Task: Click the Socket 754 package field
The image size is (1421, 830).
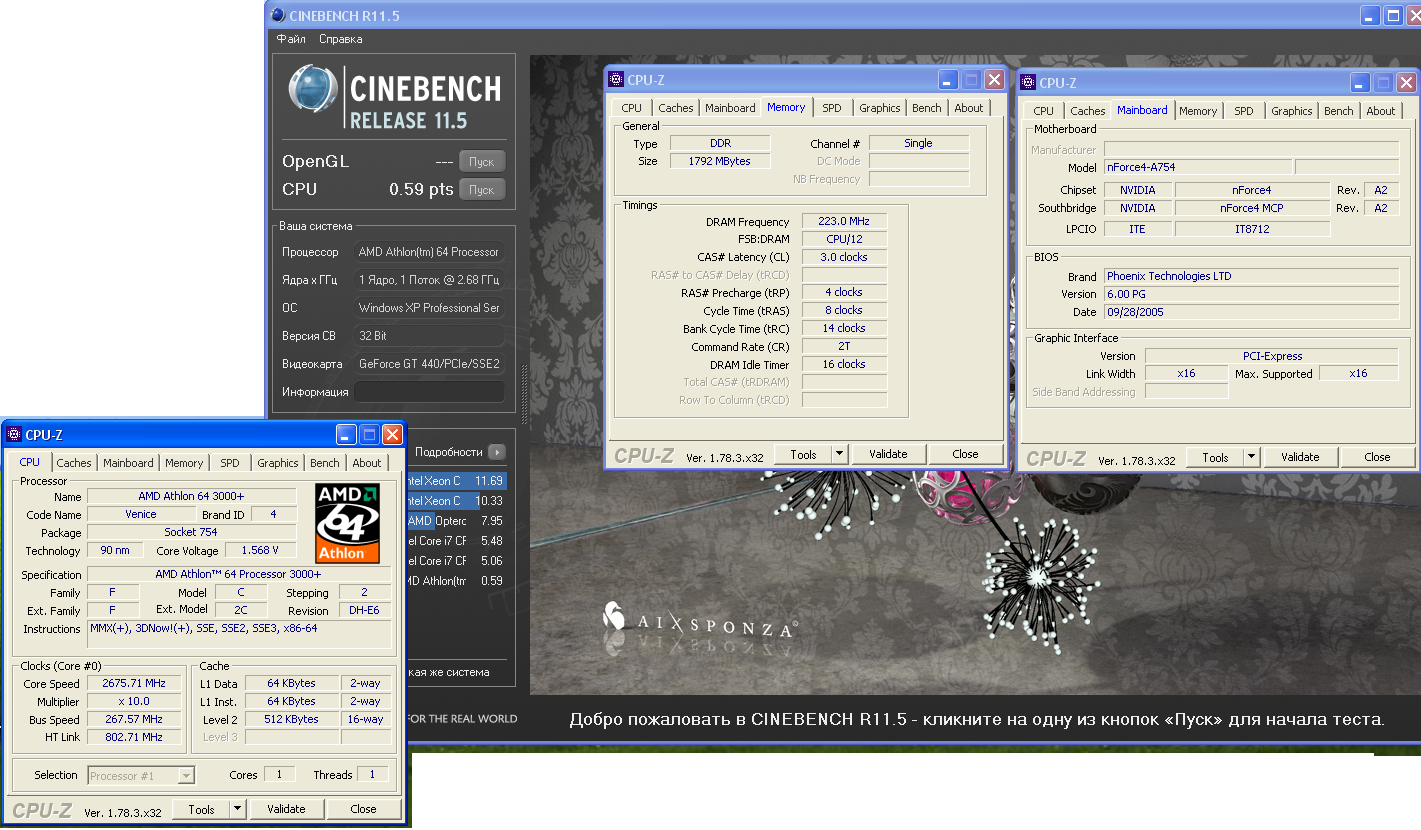Action: coord(191,532)
